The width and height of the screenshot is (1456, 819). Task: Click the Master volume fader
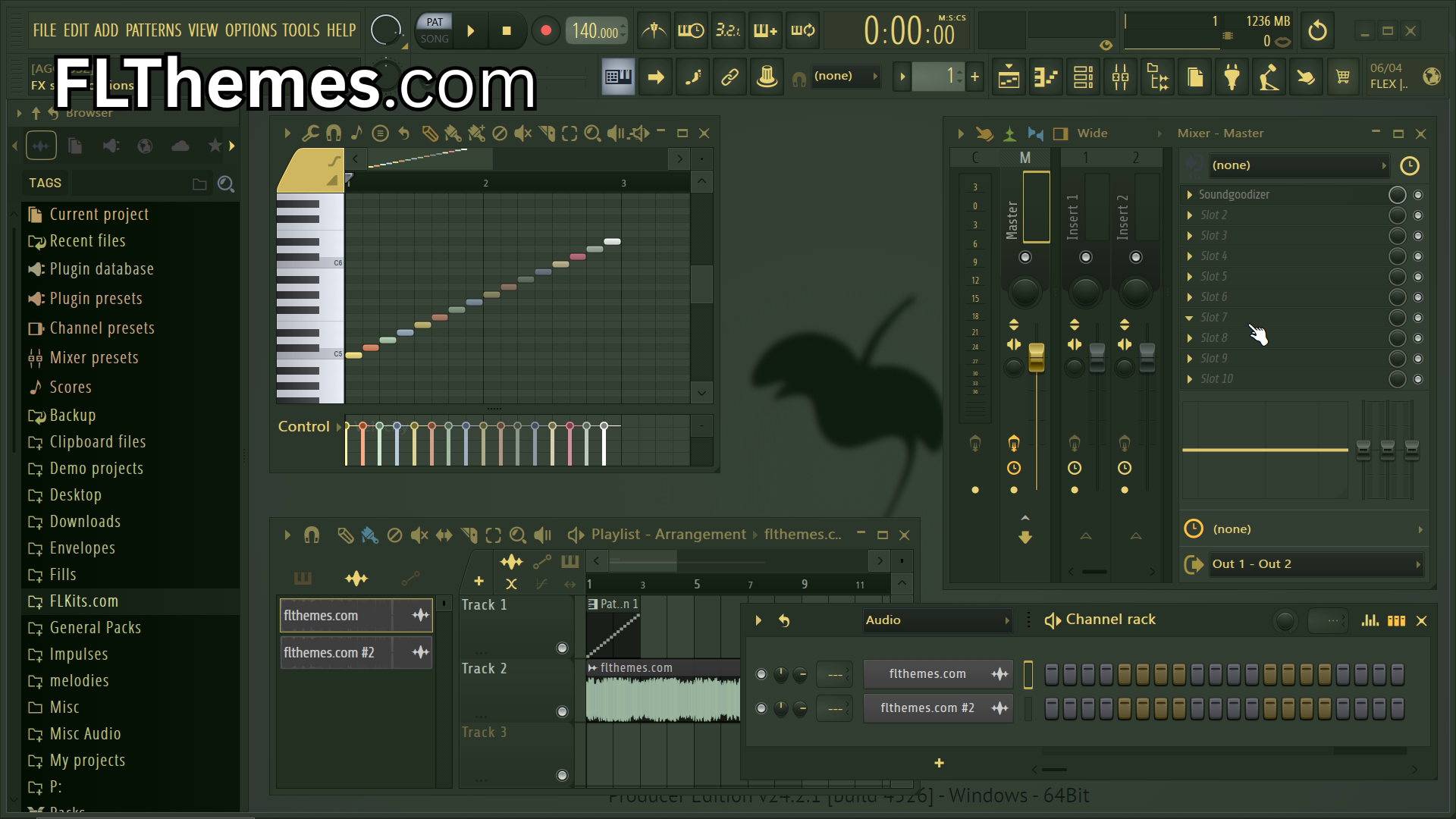point(1037,358)
